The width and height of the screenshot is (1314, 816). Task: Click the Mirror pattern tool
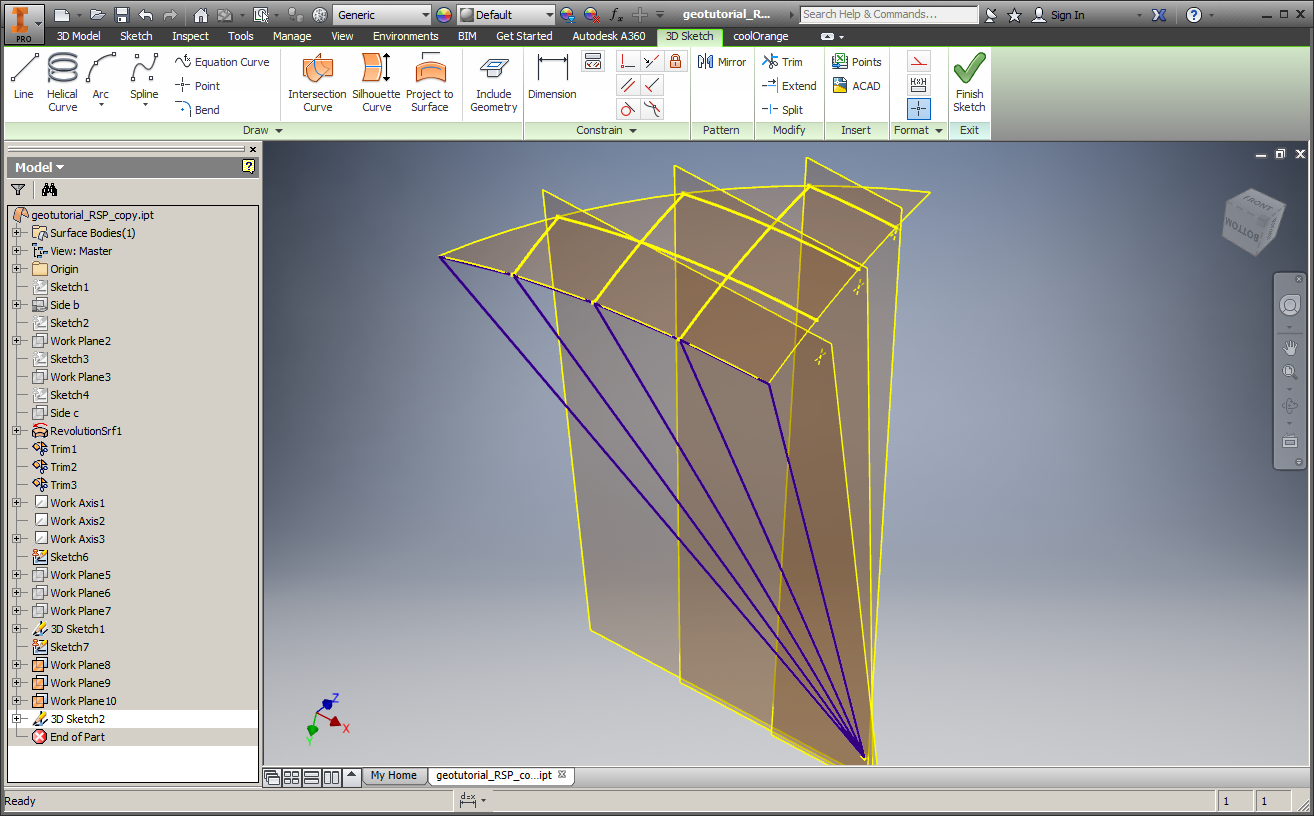click(722, 62)
